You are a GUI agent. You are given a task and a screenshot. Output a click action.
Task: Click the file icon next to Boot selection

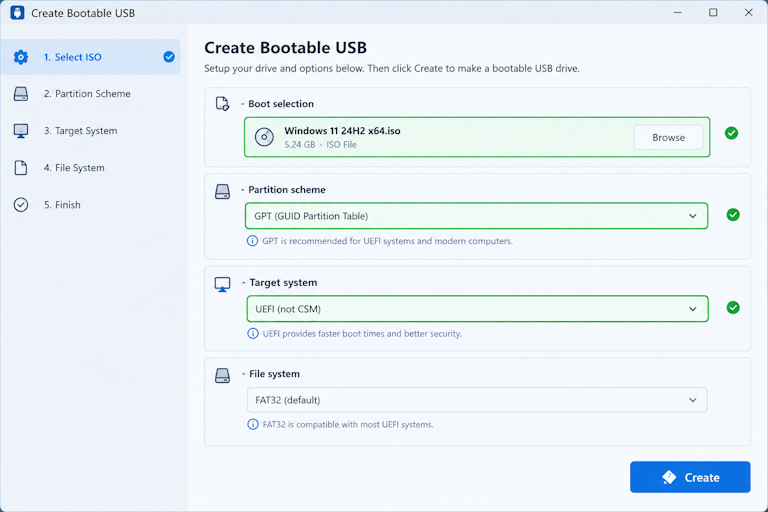pos(222,104)
